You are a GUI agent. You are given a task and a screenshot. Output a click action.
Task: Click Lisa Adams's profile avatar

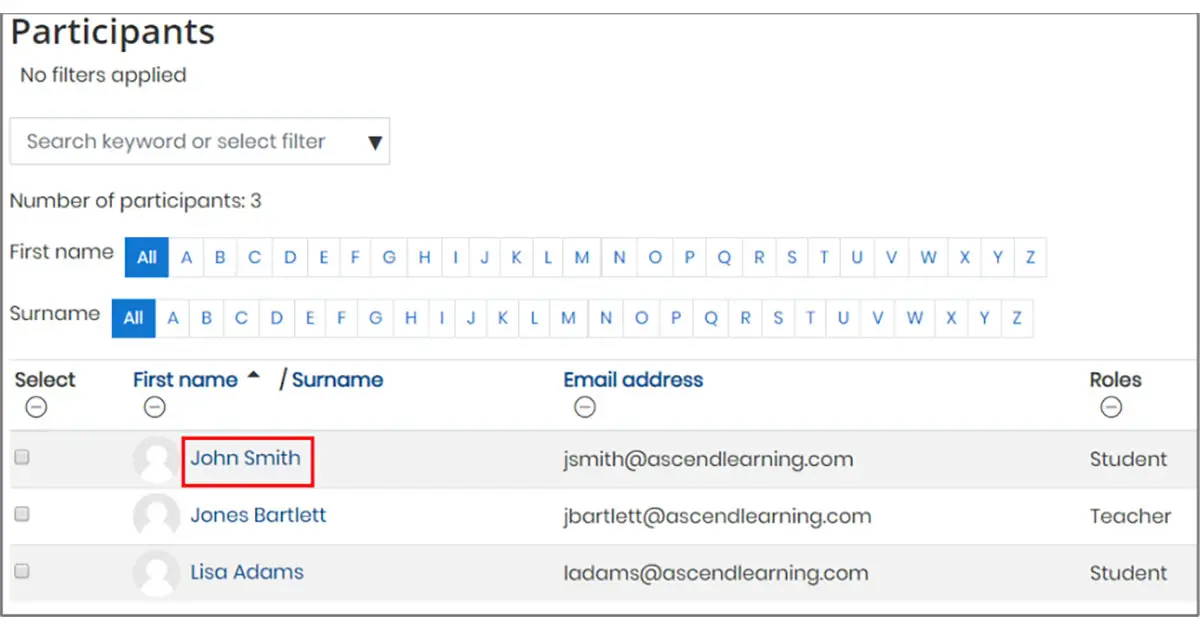pos(156,572)
